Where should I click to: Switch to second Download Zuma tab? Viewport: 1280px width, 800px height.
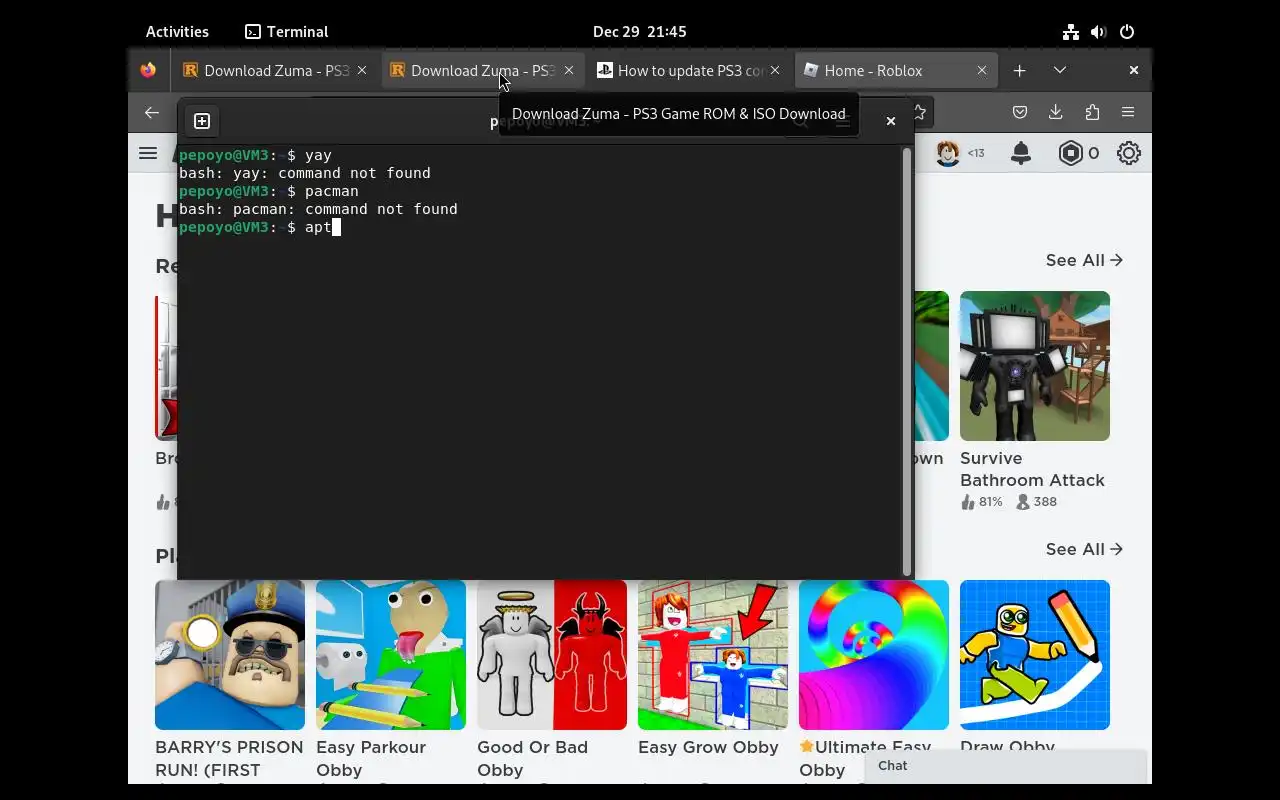pyautogui.click(x=483, y=70)
